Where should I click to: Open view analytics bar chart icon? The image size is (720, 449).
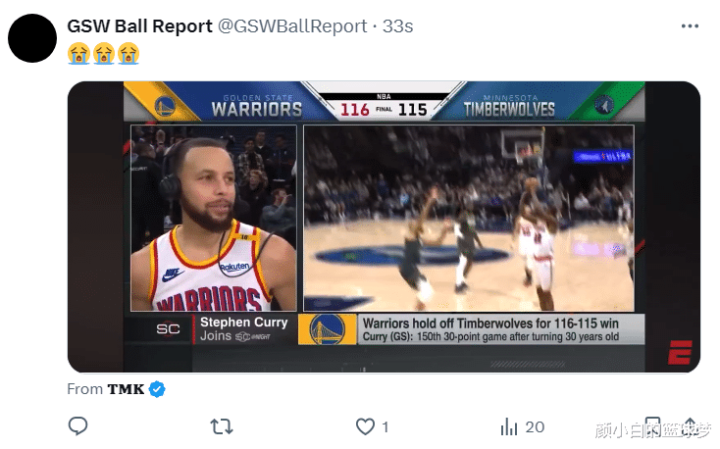pos(509,427)
